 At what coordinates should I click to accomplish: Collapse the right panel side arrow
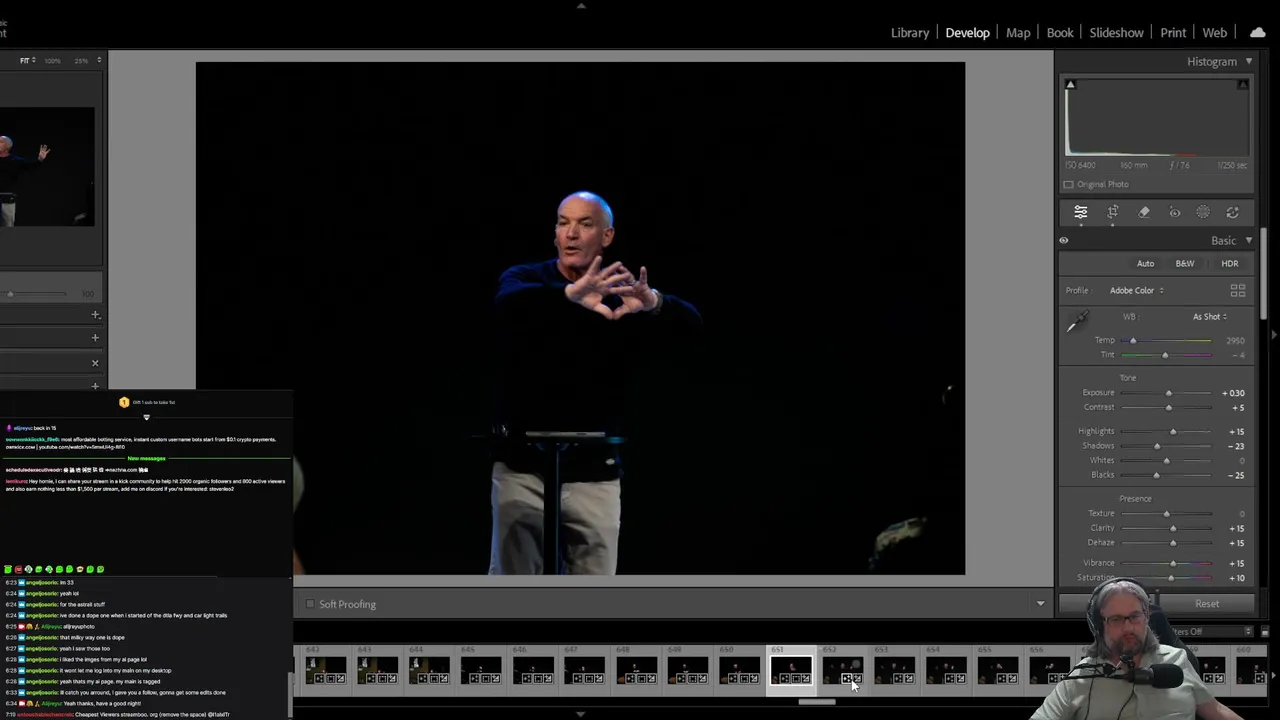click(1274, 335)
